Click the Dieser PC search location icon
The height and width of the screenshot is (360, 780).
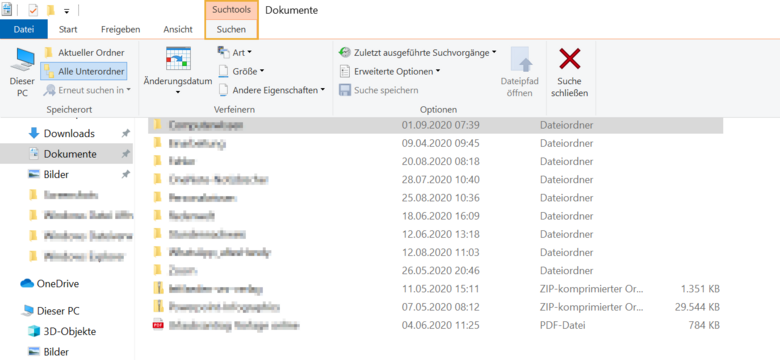[x=22, y=73]
